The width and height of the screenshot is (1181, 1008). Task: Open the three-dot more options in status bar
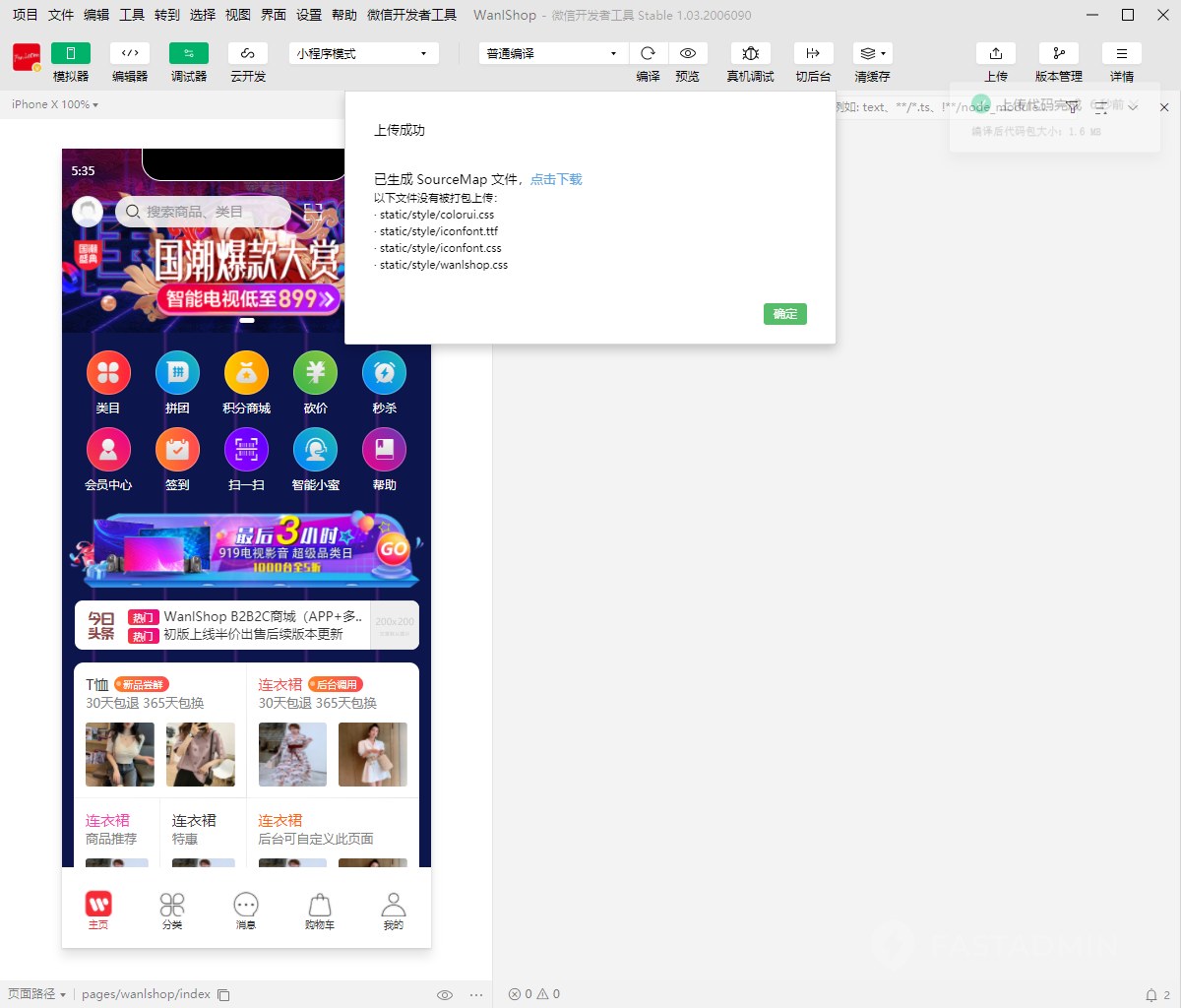(476, 995)
